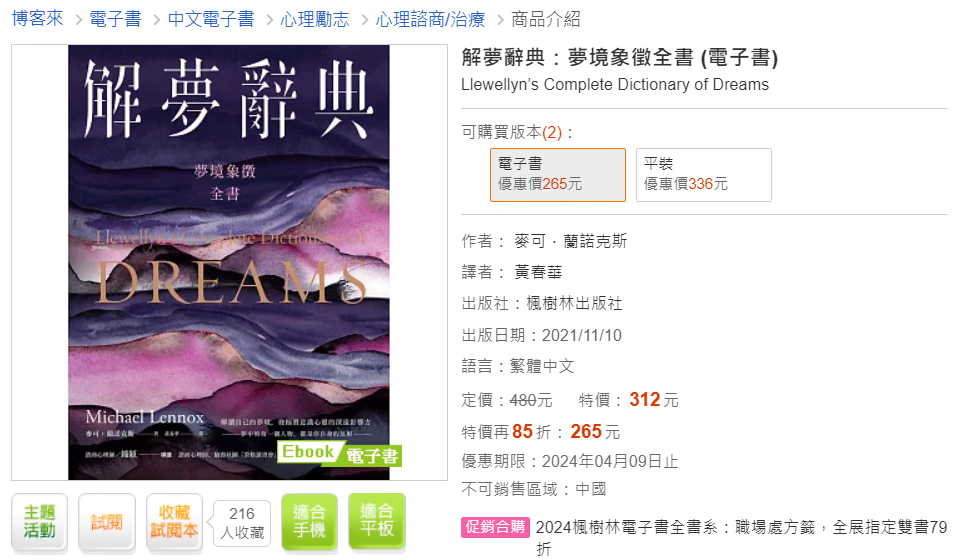The width and height of the screenshot is (953, 559).
Task: Open the 主題活動 badge button
Action: [x=40, y=522]
